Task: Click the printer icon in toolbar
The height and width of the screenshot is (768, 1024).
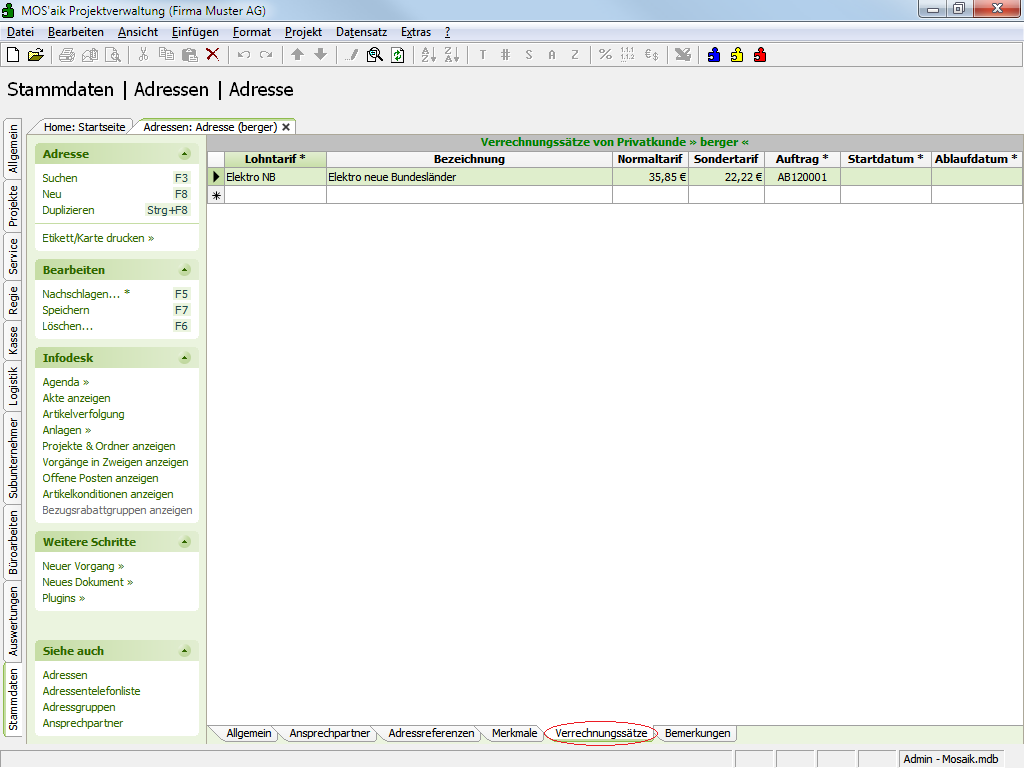Action: pos(67,55)
